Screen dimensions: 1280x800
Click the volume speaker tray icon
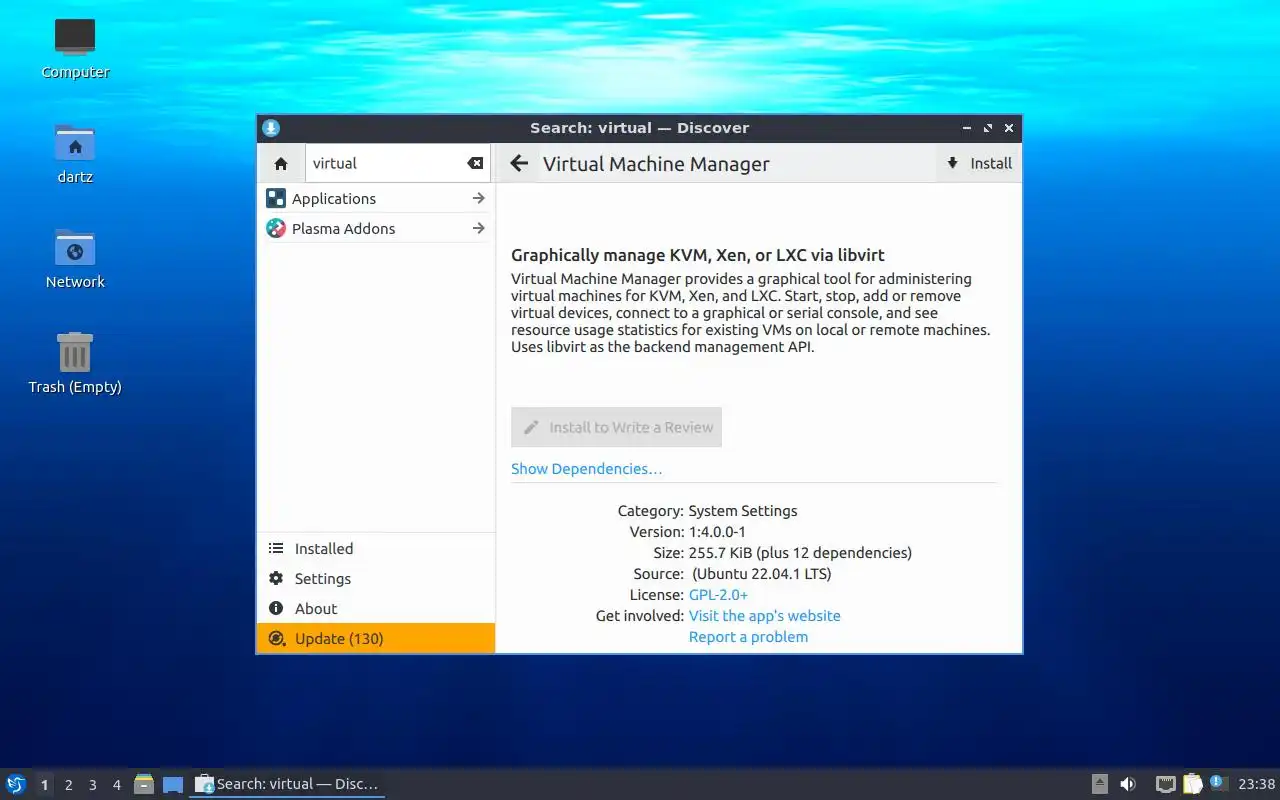1128,784
